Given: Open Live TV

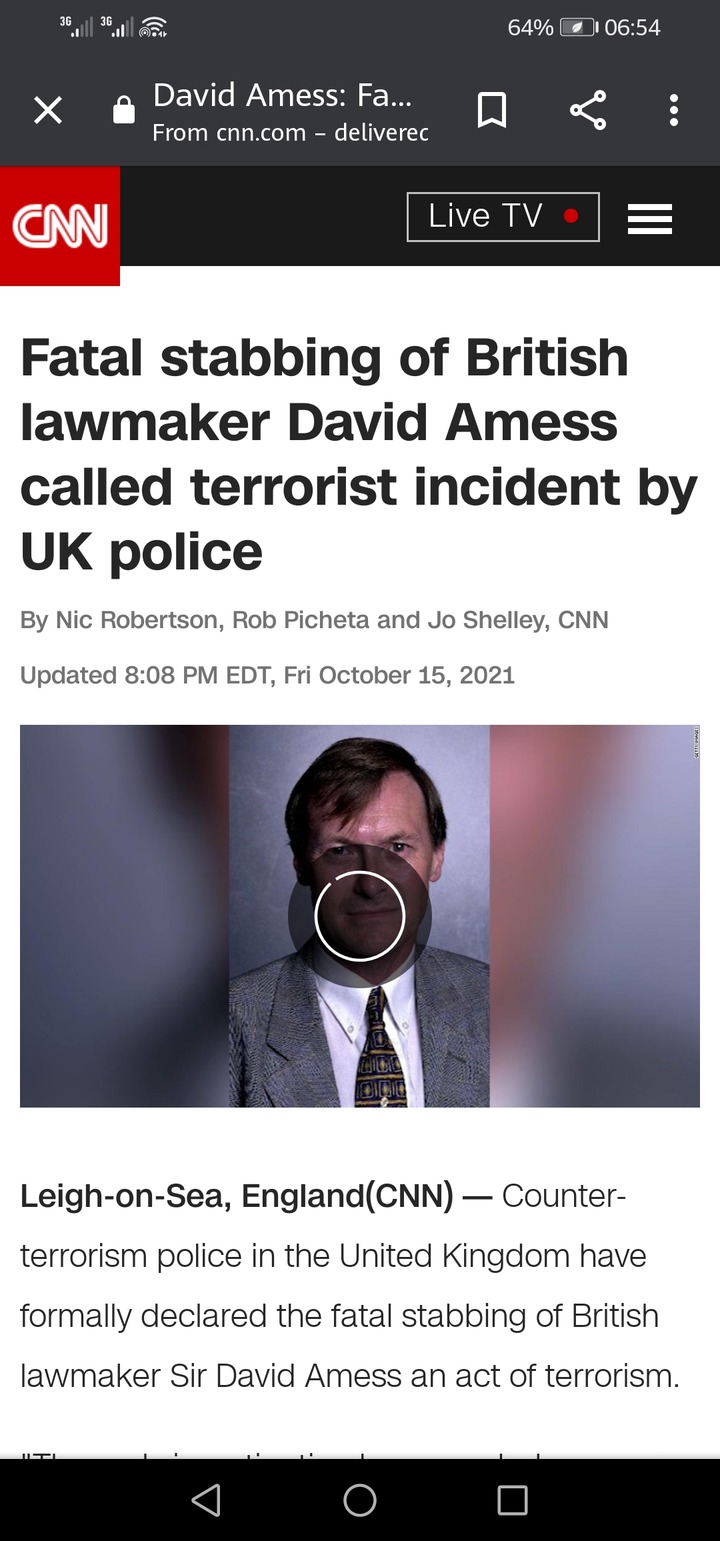Looking at the screenshot, I should (503, 217).
